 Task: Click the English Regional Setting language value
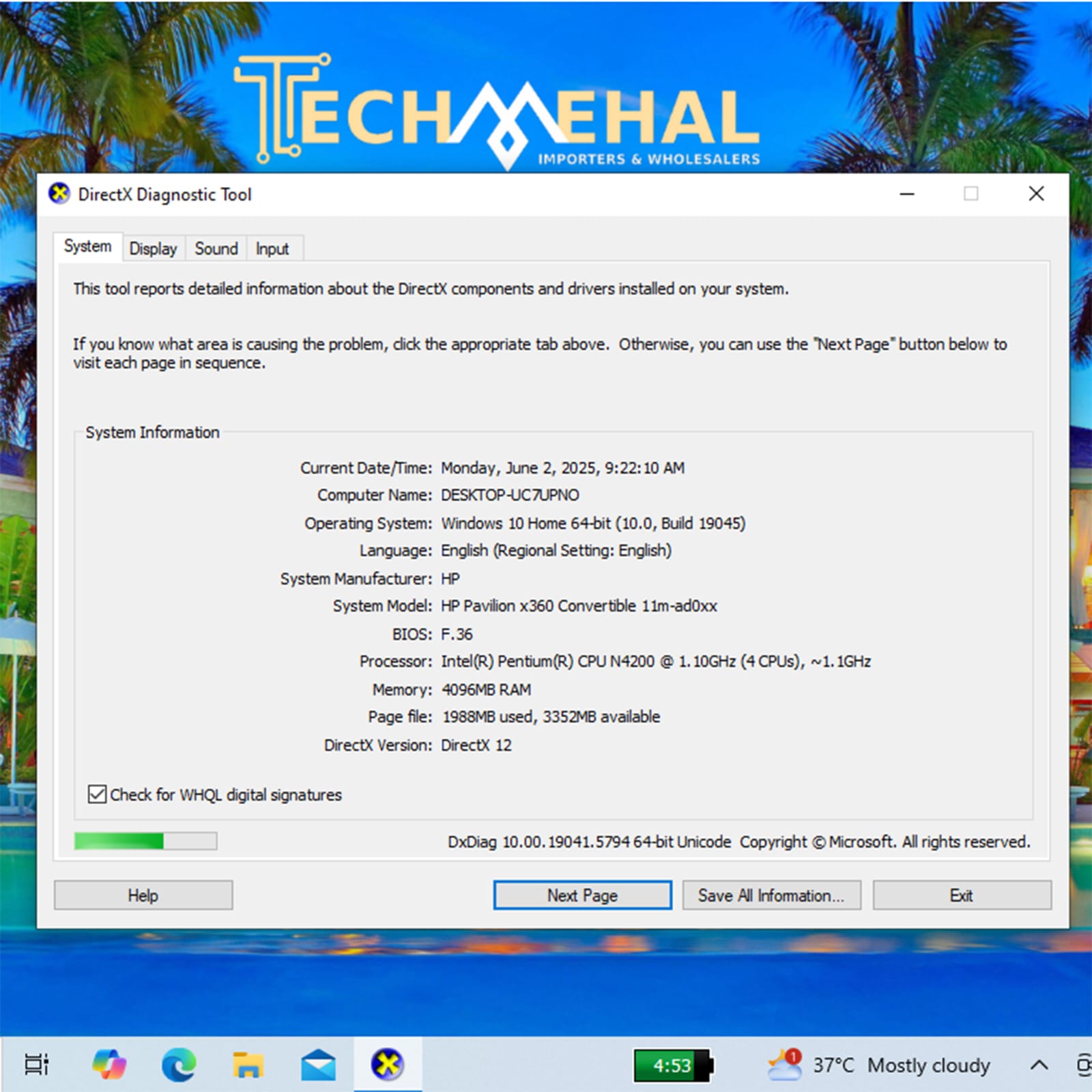556,551
